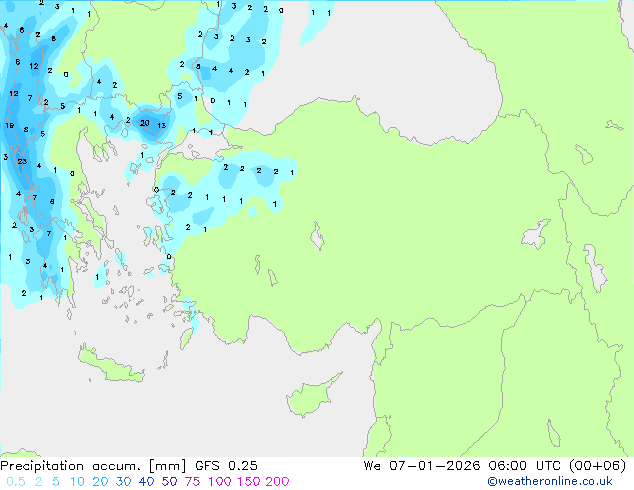Click the 30 value in the color legend

(x=123, y=482)
